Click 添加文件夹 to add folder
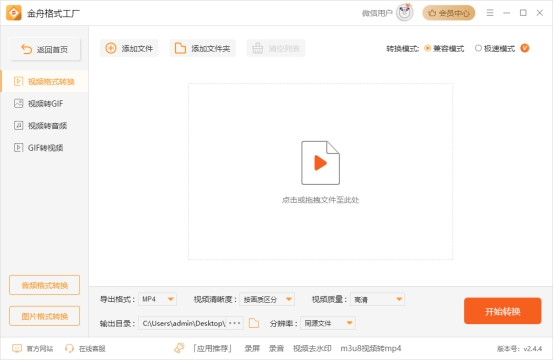The width and height of the screenshot is (554, 360). pyautogui.click(x=203, y=48)
